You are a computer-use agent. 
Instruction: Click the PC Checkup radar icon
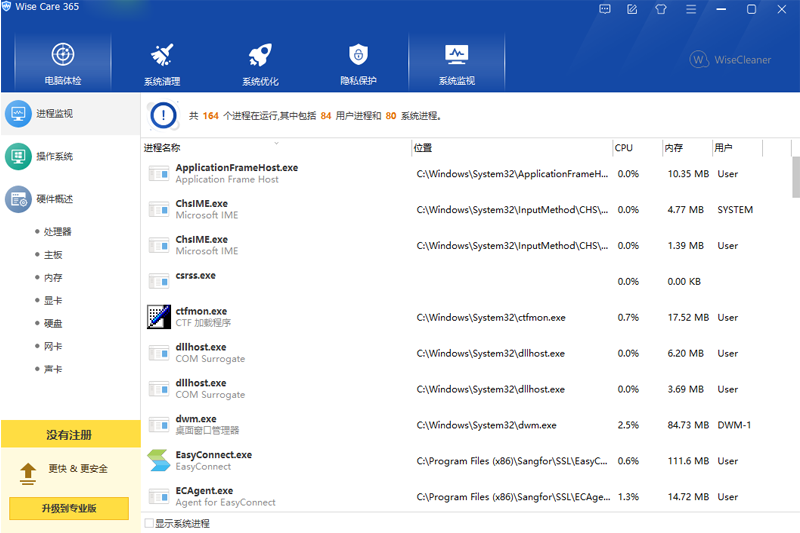coord(63,54)
